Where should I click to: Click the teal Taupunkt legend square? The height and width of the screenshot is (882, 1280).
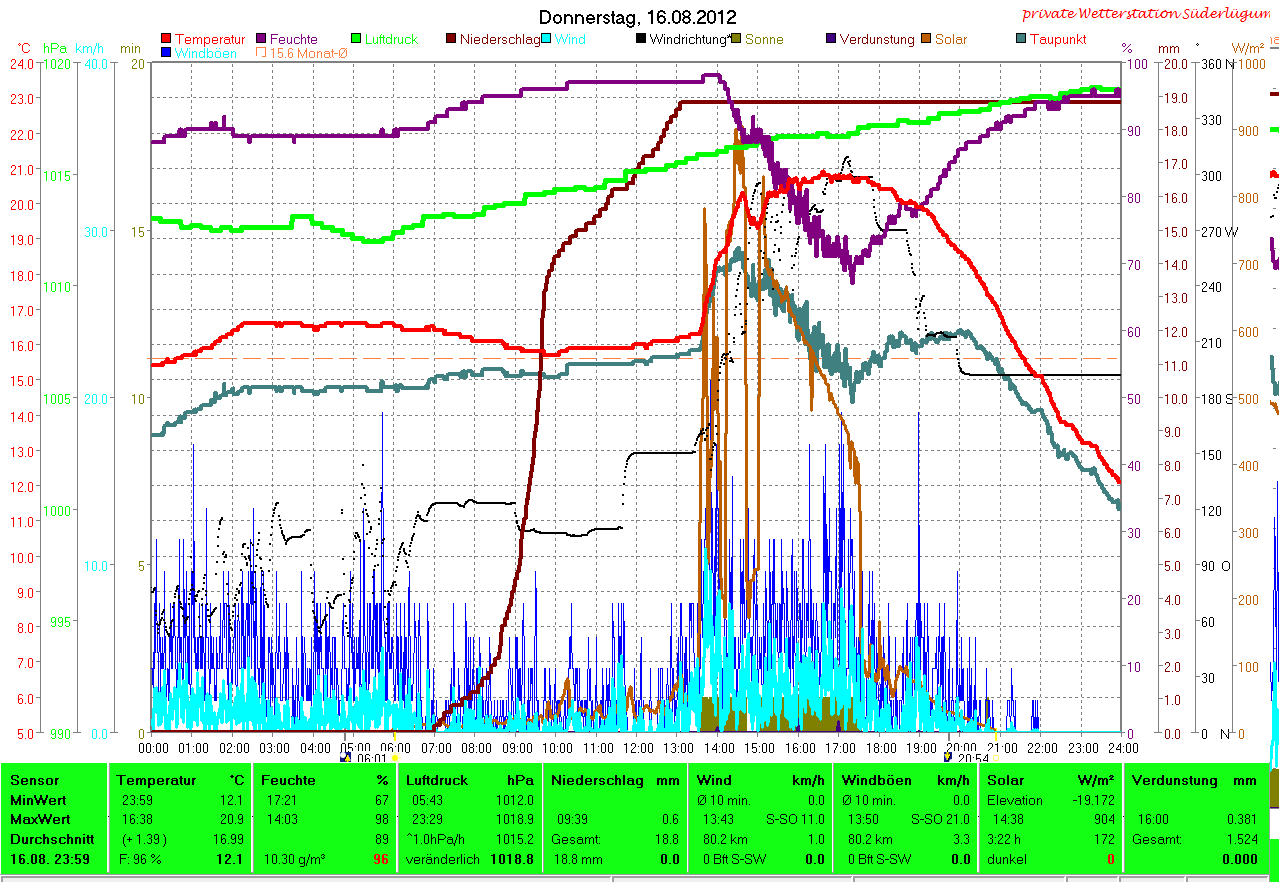point(1021,40)
